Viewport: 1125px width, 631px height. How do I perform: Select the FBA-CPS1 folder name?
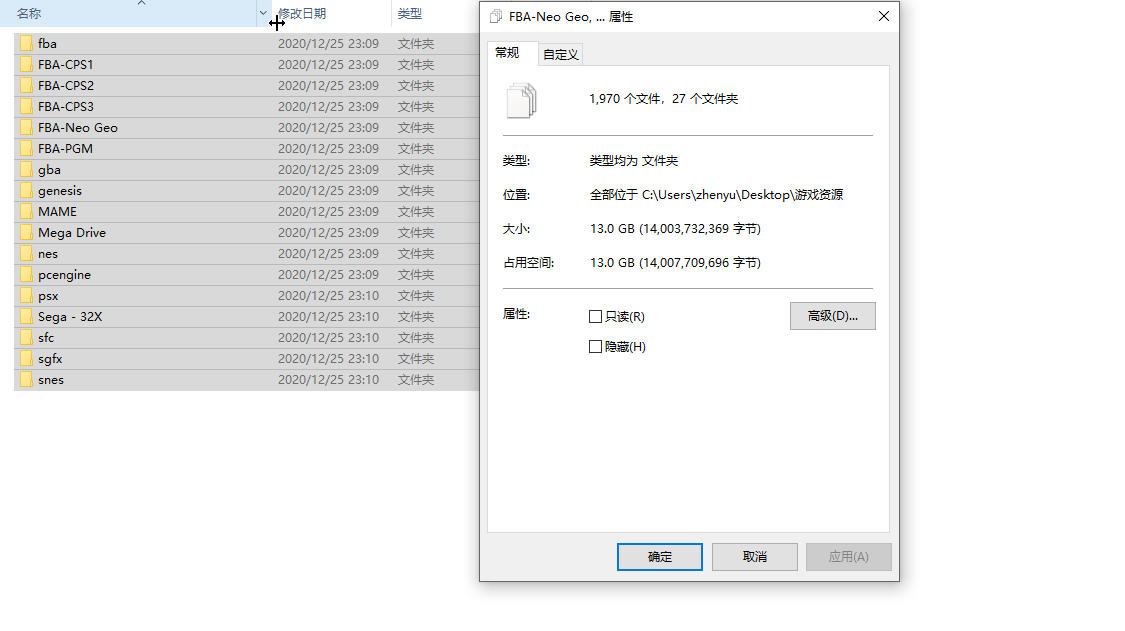pos(66,65)
